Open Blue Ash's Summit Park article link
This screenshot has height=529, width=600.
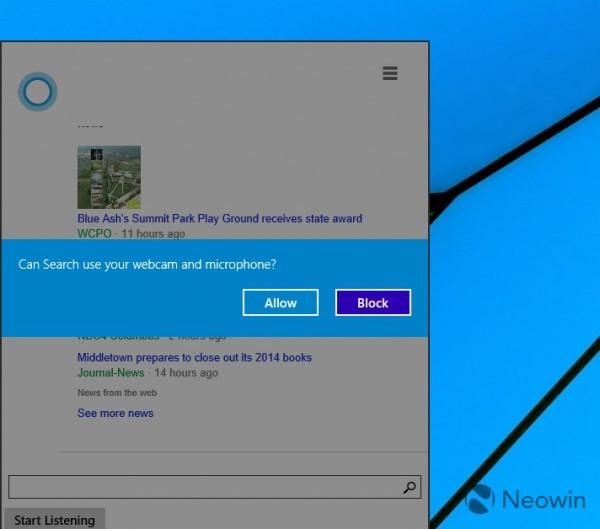[x=219, y=218]
